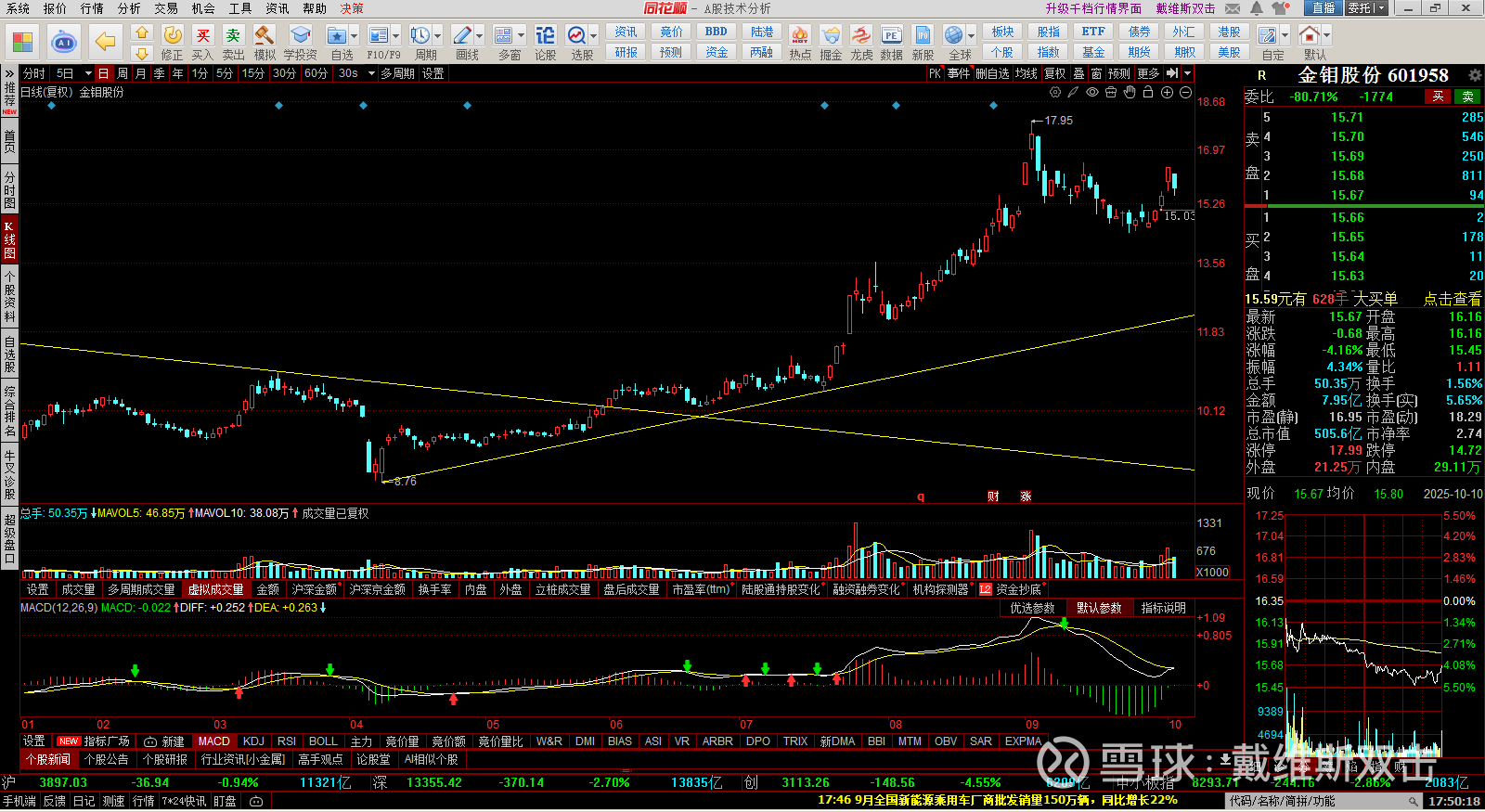Click the 18.68 price axis label
The width and height of the screenshot is (1485, 812).
click(1211, 102)
